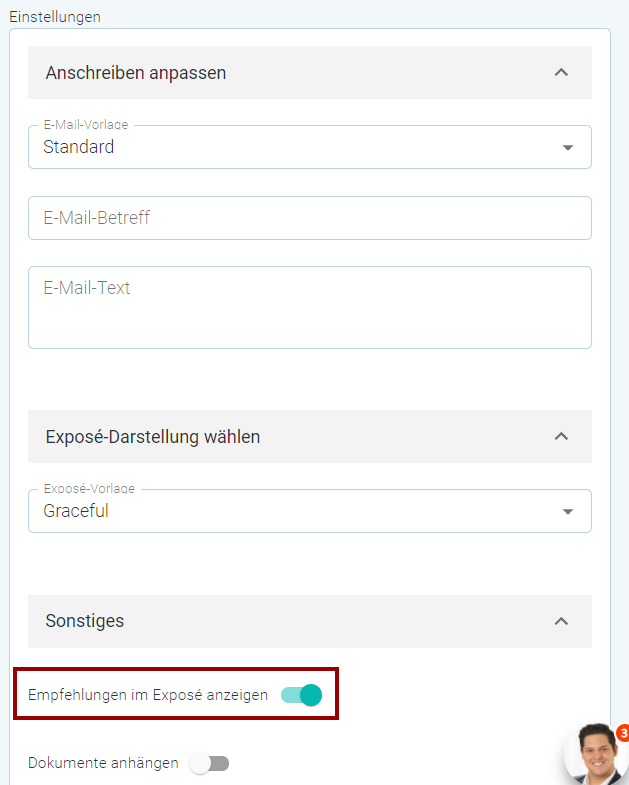629x785 pixels.
Task: Toggle the Sonstiges section header
Action: tap(309, 621)
